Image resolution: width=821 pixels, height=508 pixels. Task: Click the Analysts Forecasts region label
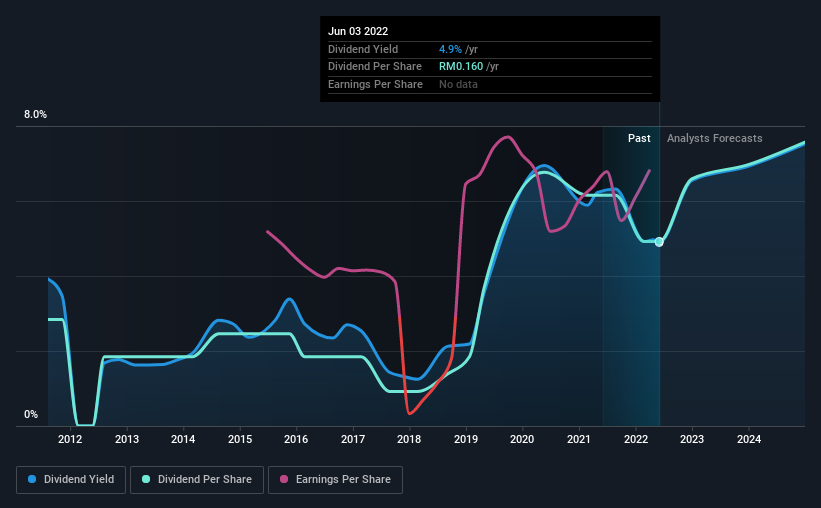pos(715,138)
